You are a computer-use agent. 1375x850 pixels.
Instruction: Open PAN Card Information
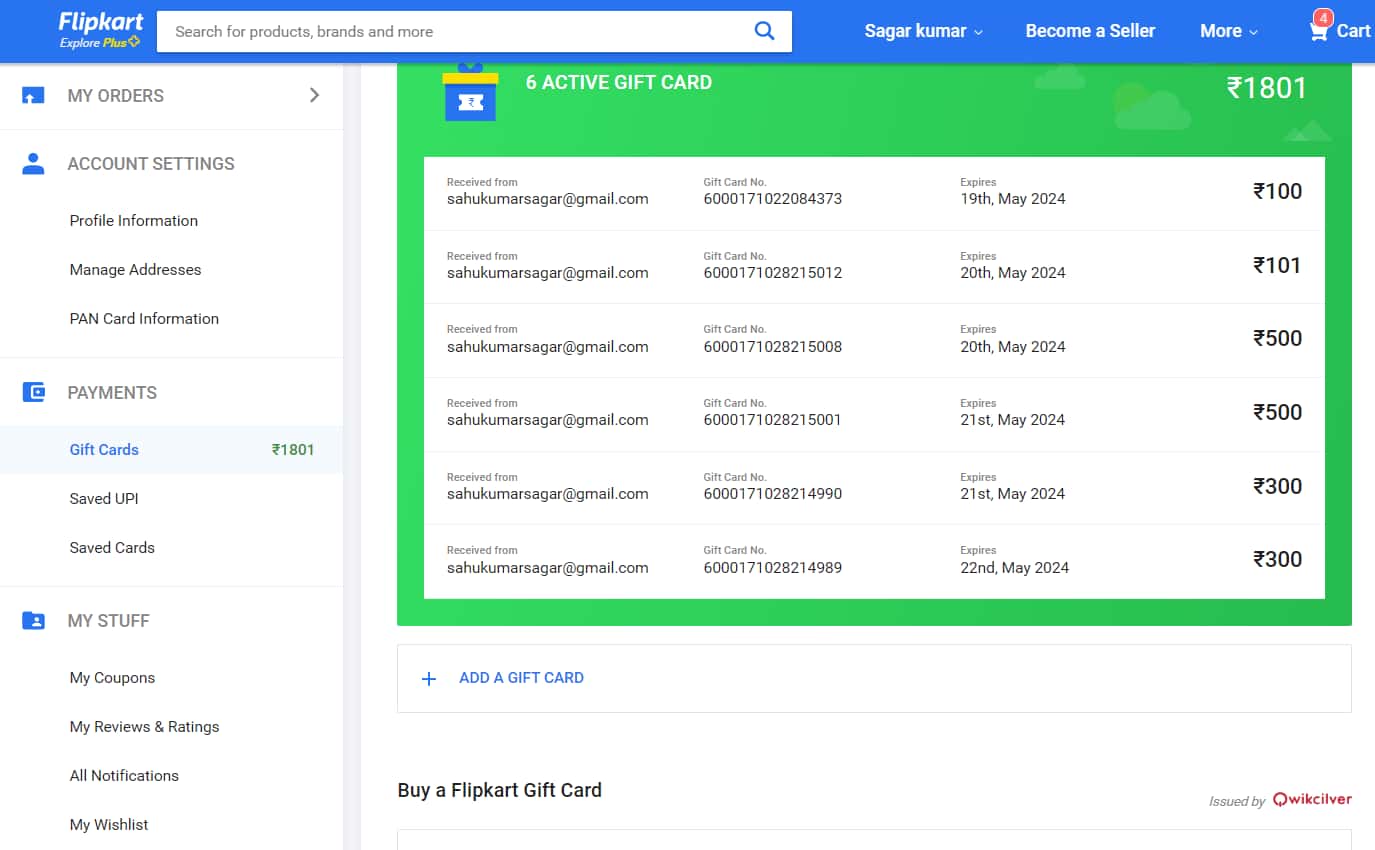pos(144,319)
